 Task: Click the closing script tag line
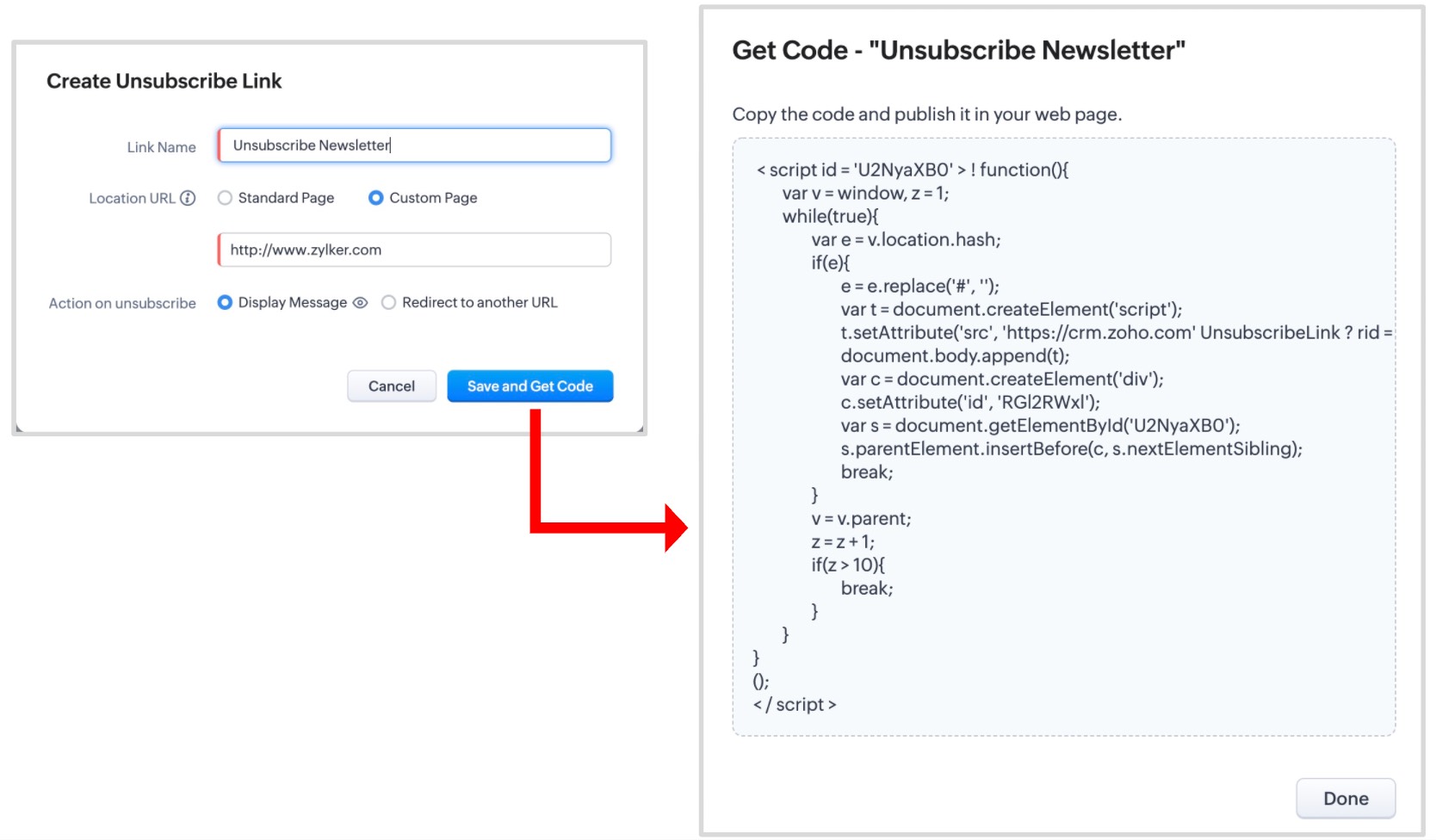[x=795, y=705]
